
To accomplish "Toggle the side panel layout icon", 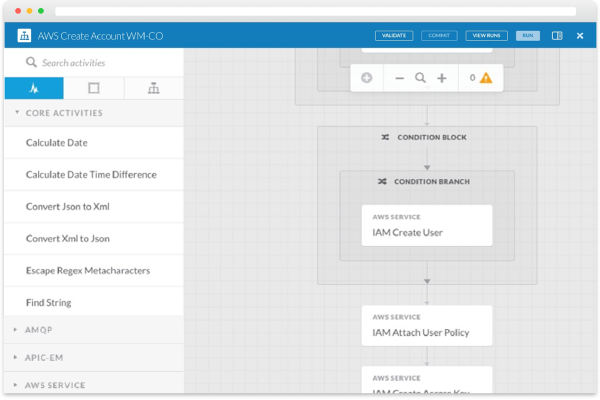I will click(557, 36).
